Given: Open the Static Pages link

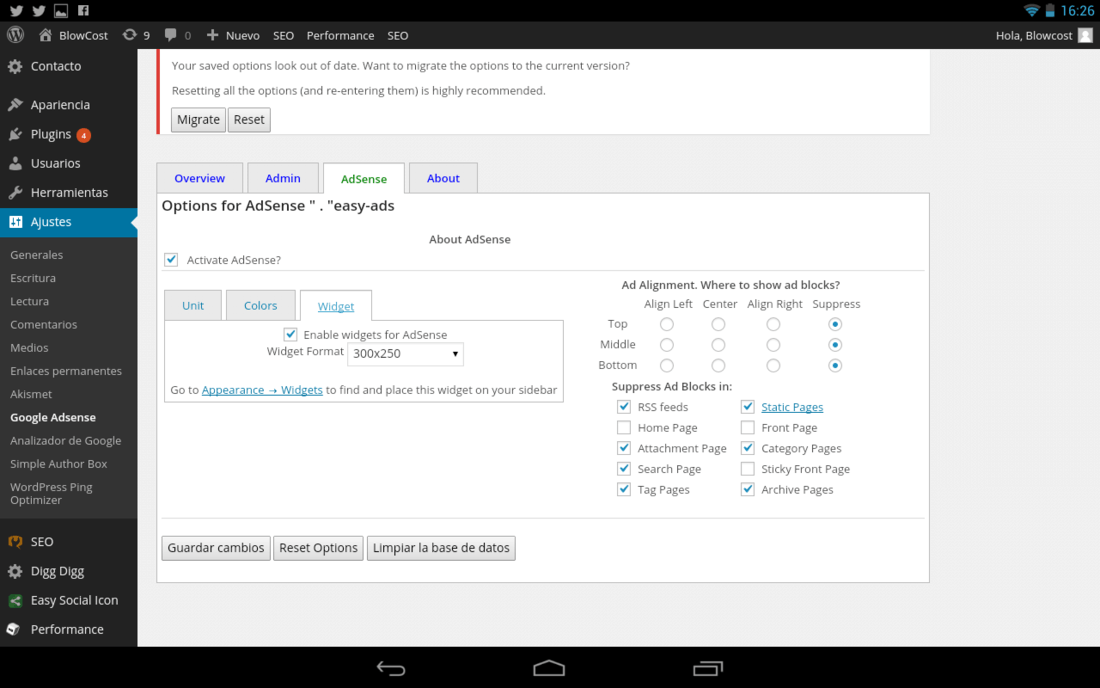Looking at the screenshot, I should coord(792,407).
